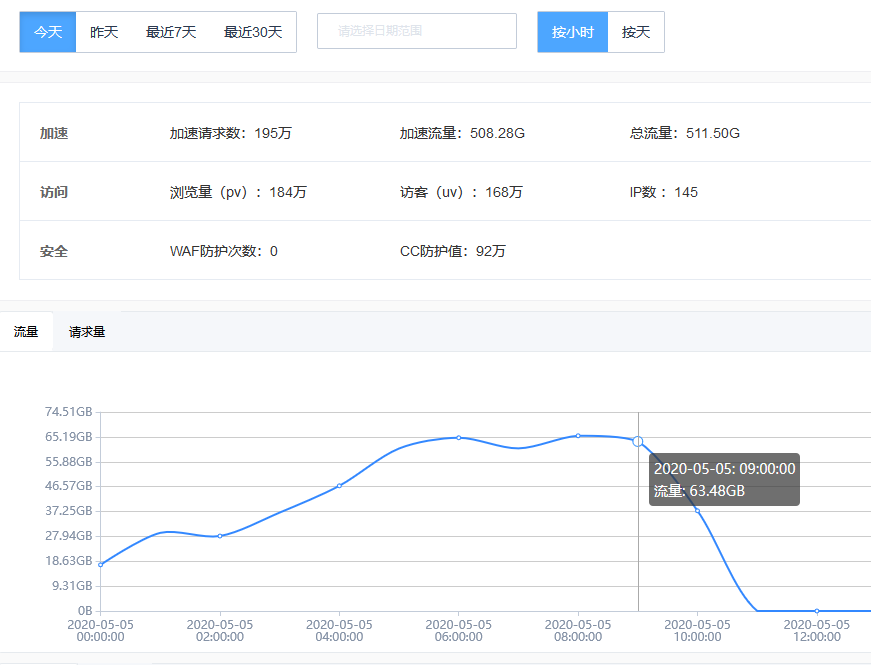Click the CC防护值 92万 statistic
The height and width of the screenshot is (665, 871).
[x=453, y=251]
